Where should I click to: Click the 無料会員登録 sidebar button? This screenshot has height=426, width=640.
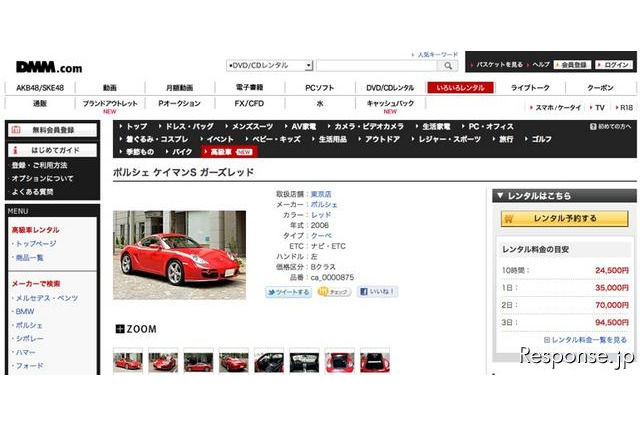point(53,130)
